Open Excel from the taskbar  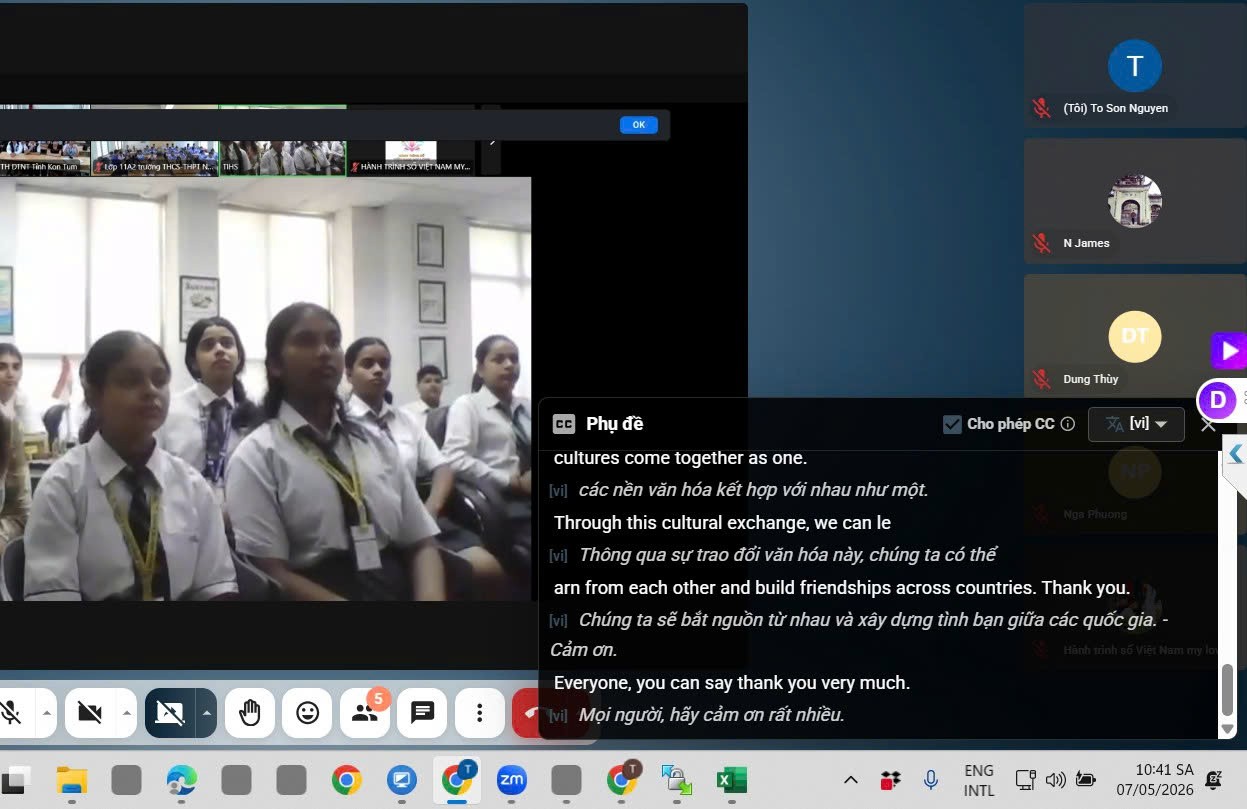pos(732,780)
